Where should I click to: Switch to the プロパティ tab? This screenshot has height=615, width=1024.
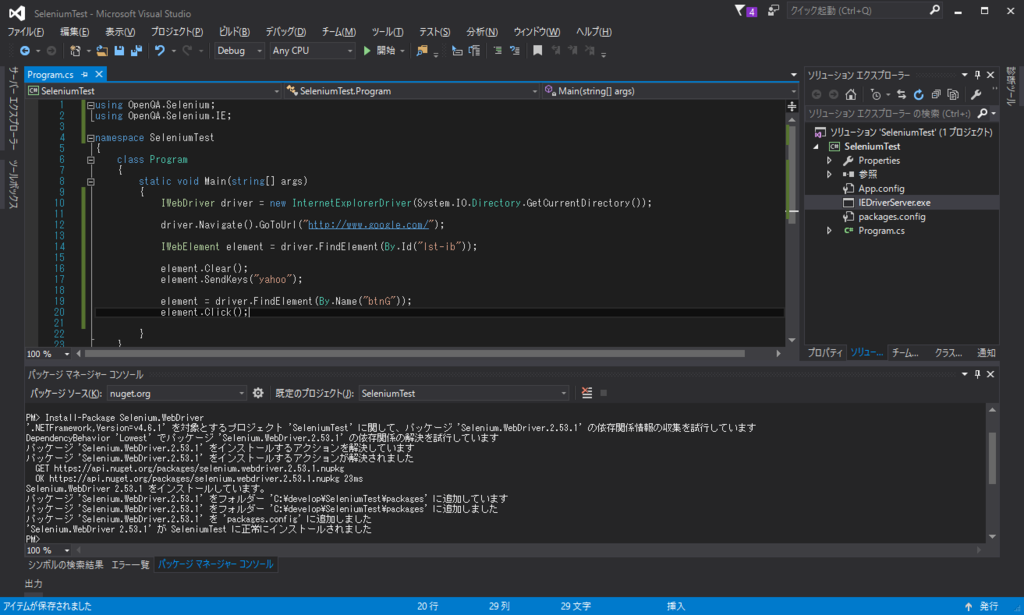pyautogui.click(x=825, y=353)
